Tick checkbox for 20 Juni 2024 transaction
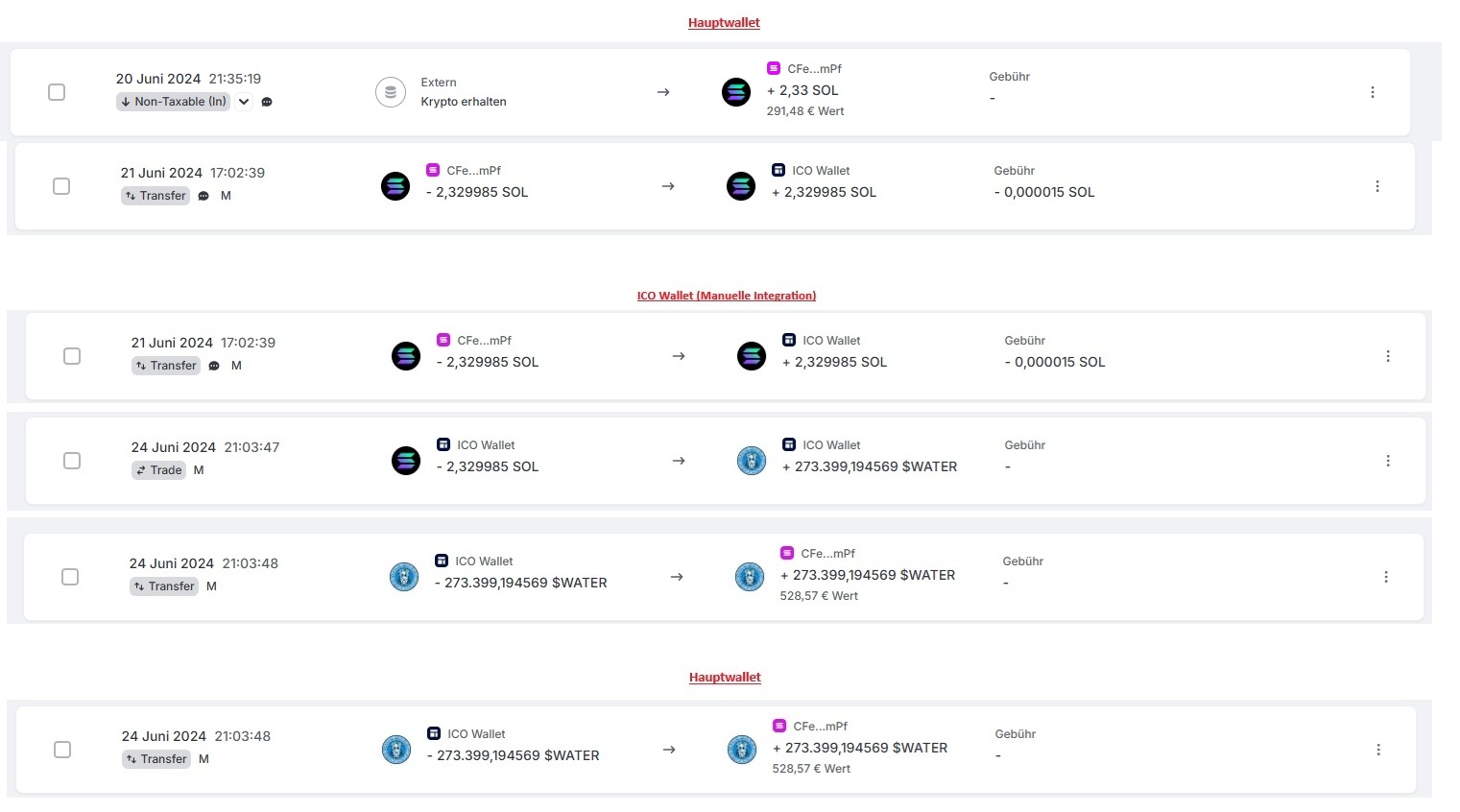1460x812 pixels. point(57,92)
